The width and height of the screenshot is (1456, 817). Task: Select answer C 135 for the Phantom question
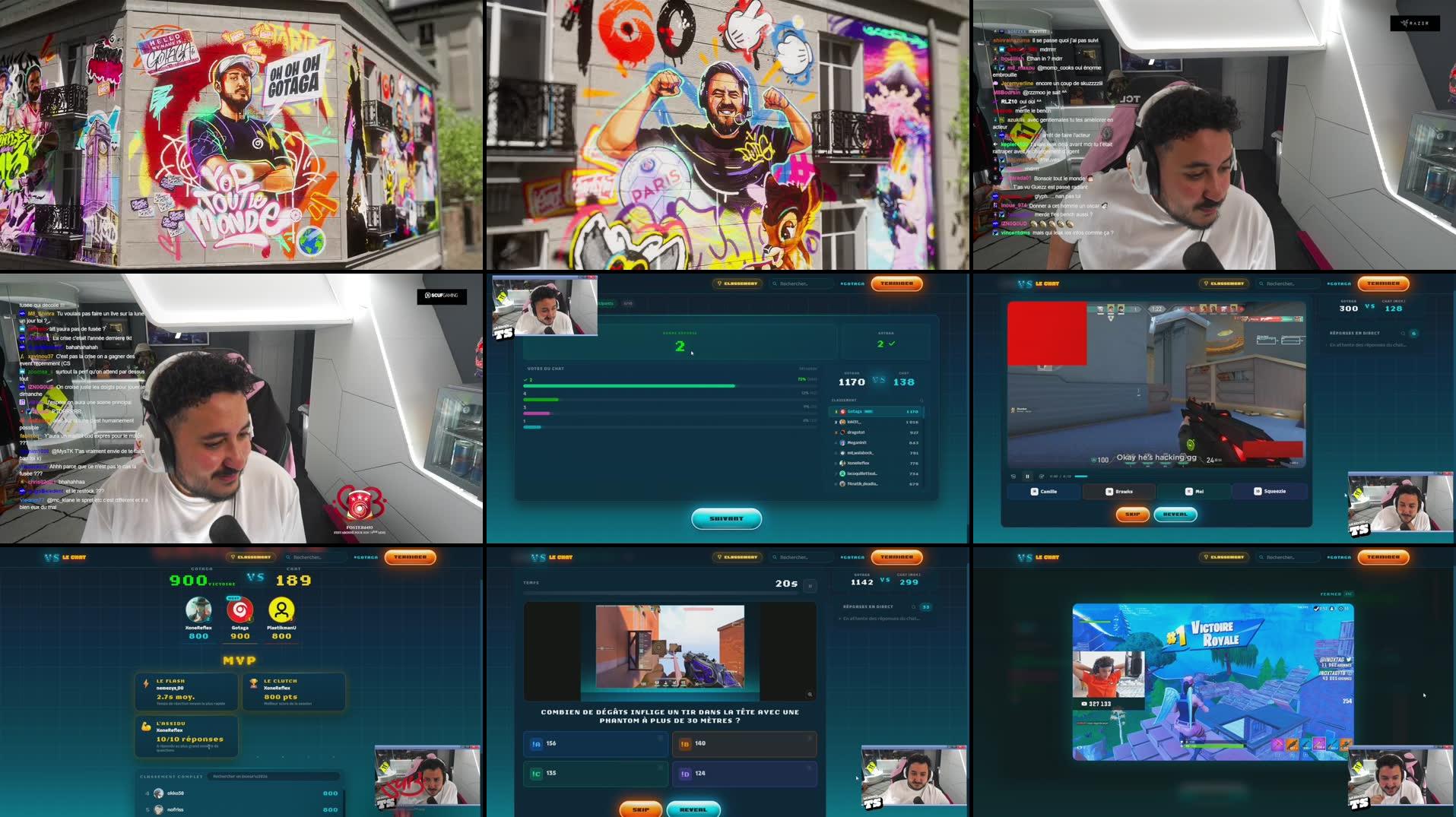[x=595, y=773]
